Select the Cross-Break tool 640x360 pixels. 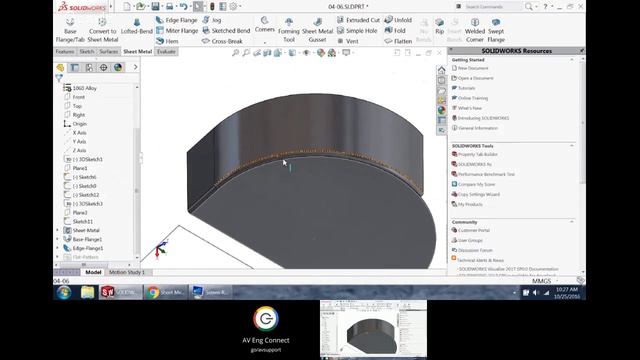coord(222,41)
